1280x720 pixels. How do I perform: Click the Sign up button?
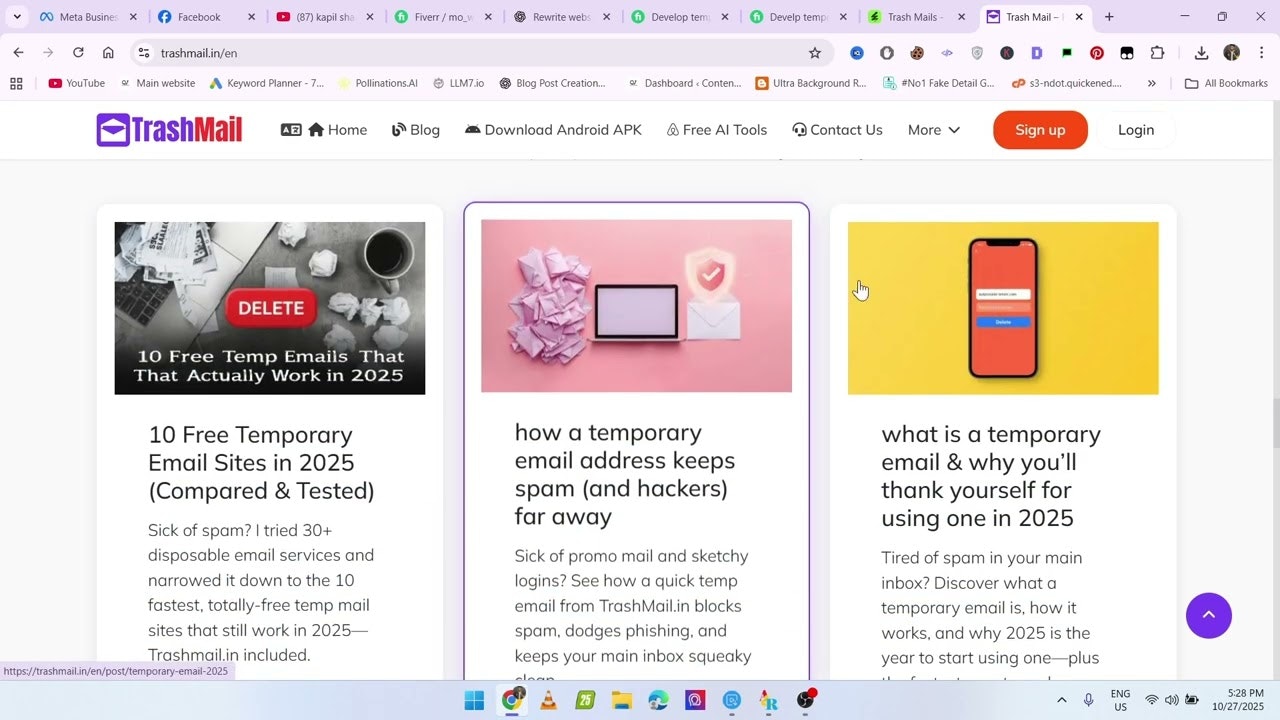[x=1040, y=129]
